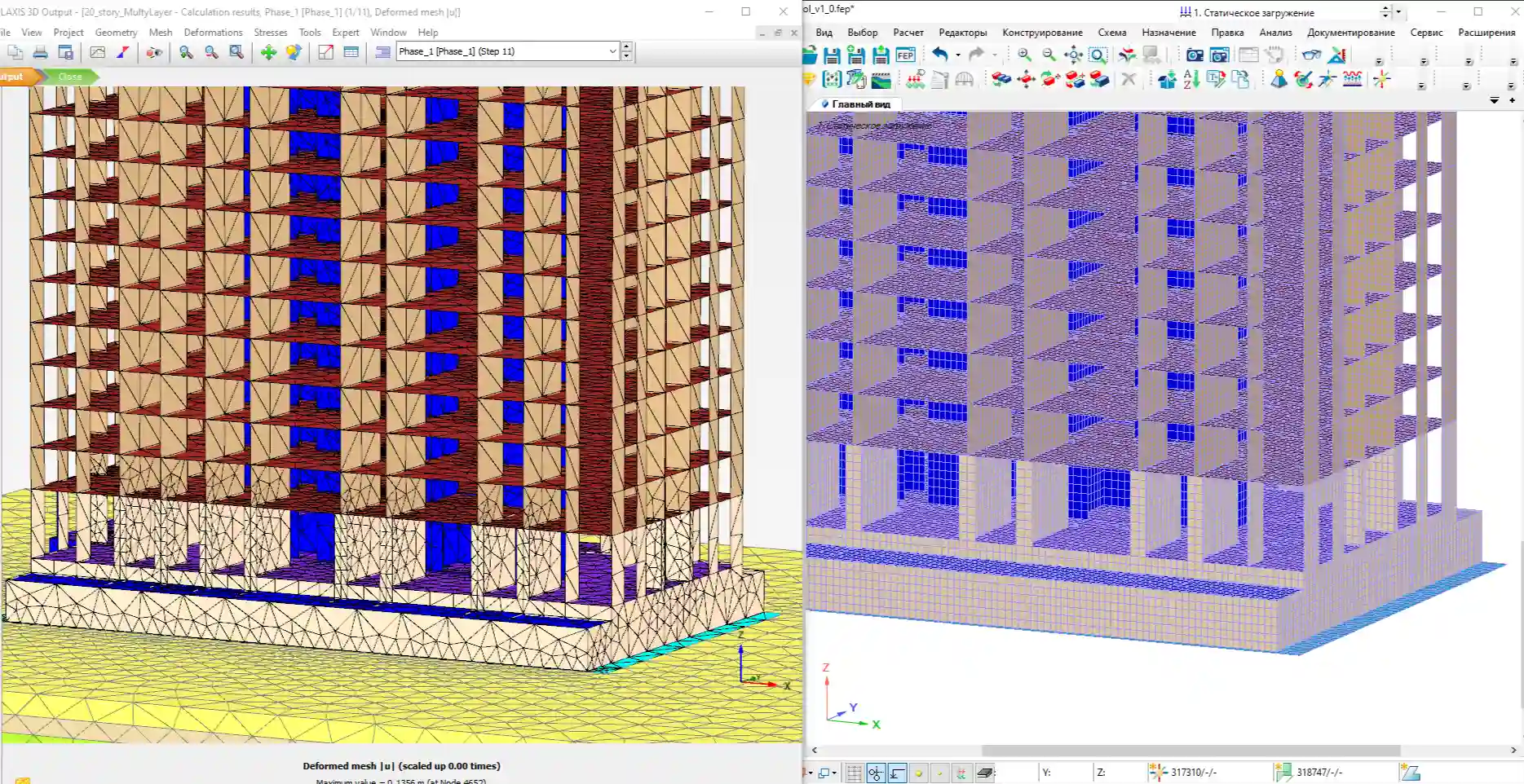
Task: Select the green Pan view tool
Action: [x=267, y=52]
